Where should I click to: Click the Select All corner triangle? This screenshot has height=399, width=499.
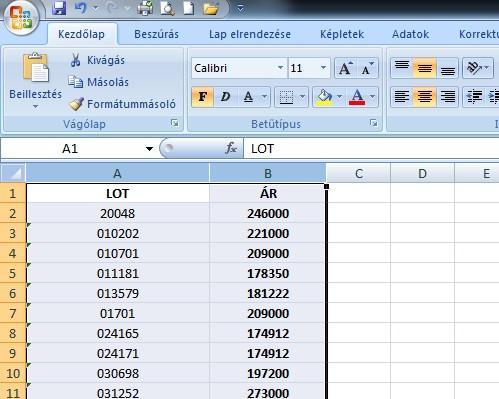[13, 173]
